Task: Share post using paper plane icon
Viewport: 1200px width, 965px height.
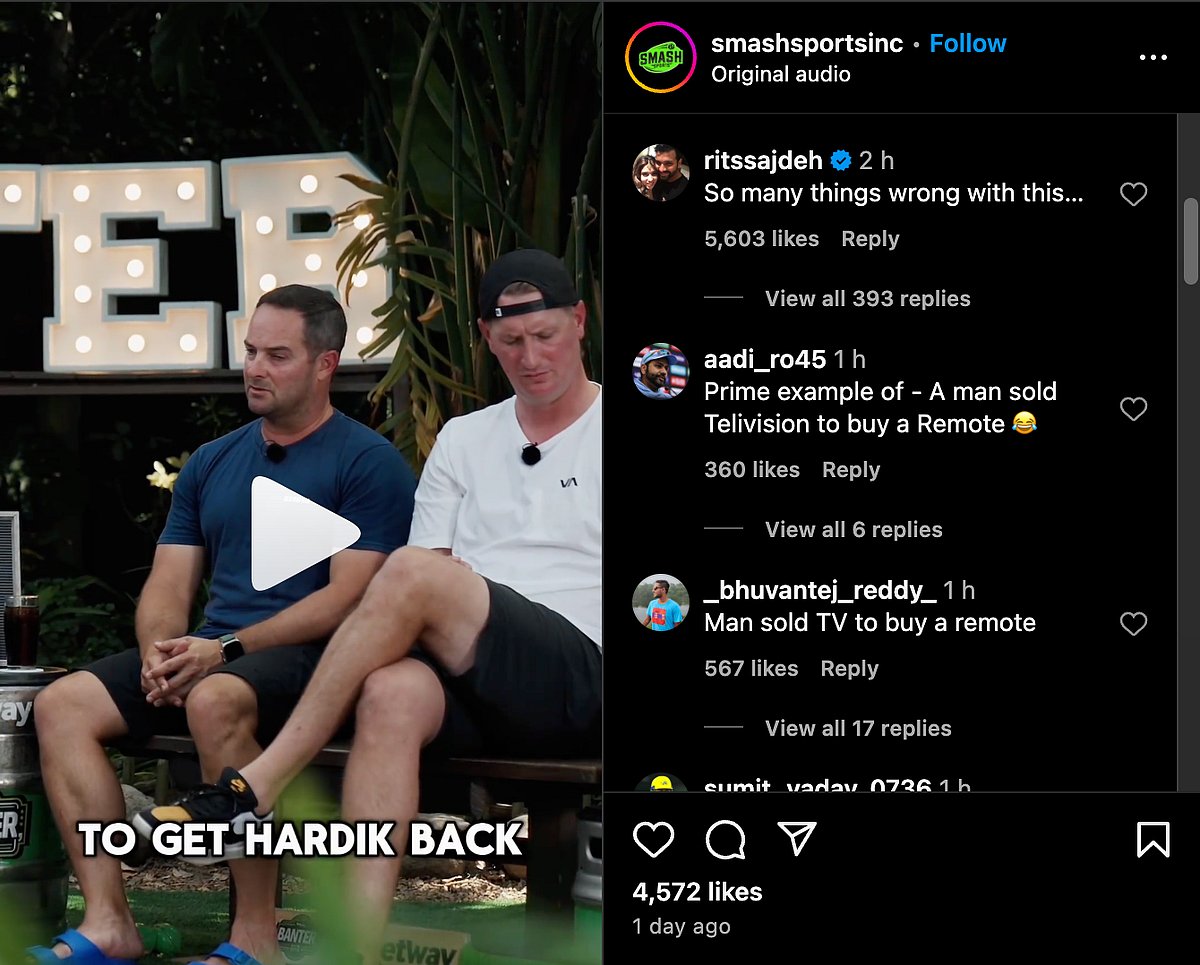Action: pyautogui.click(x=797, y=839)
